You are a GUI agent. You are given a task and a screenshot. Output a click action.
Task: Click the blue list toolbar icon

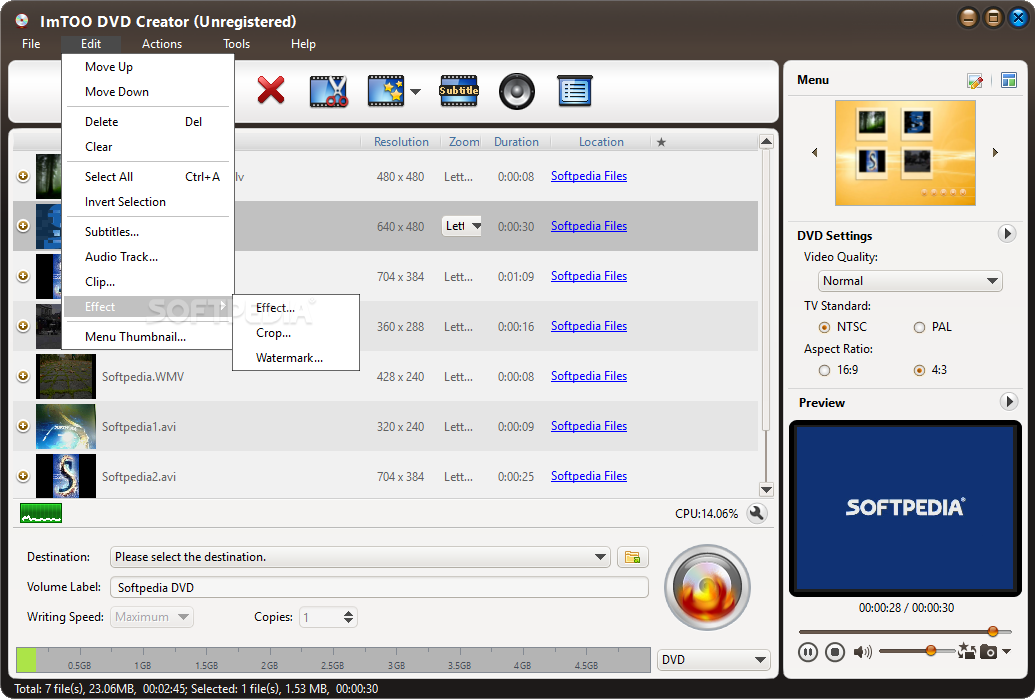tap(574, 91)
